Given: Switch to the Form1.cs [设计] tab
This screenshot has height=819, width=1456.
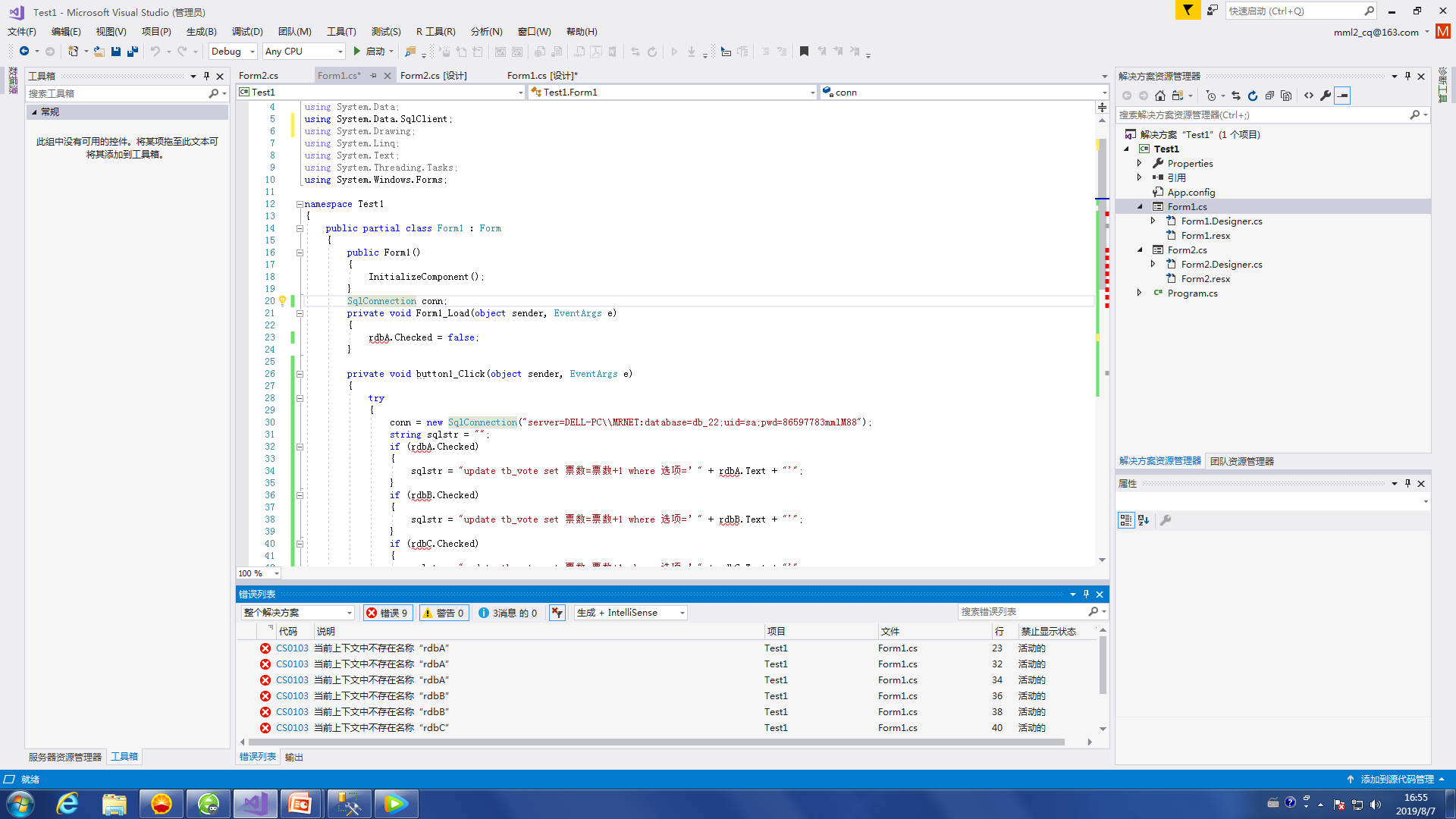Looking at the screenshot, I should click(x=542, y=76).
